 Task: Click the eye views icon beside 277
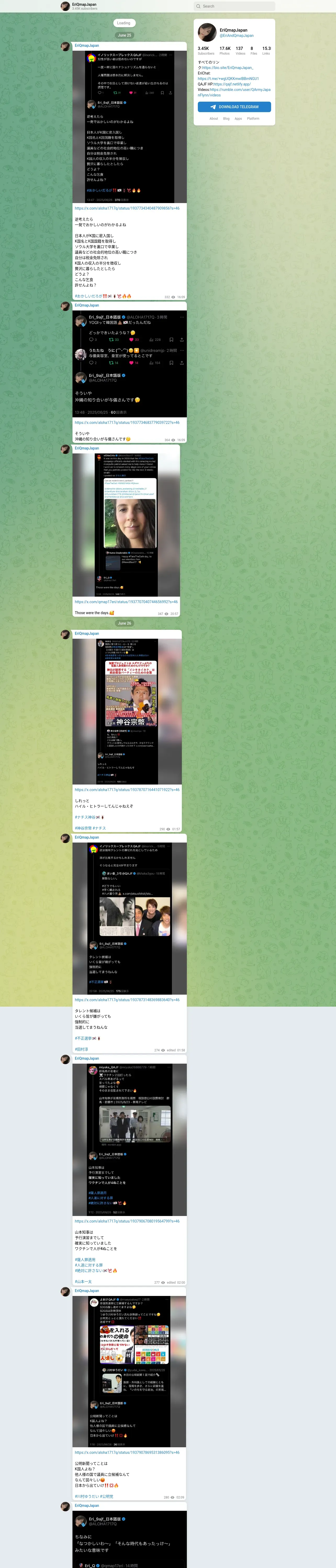[163, 1283]
